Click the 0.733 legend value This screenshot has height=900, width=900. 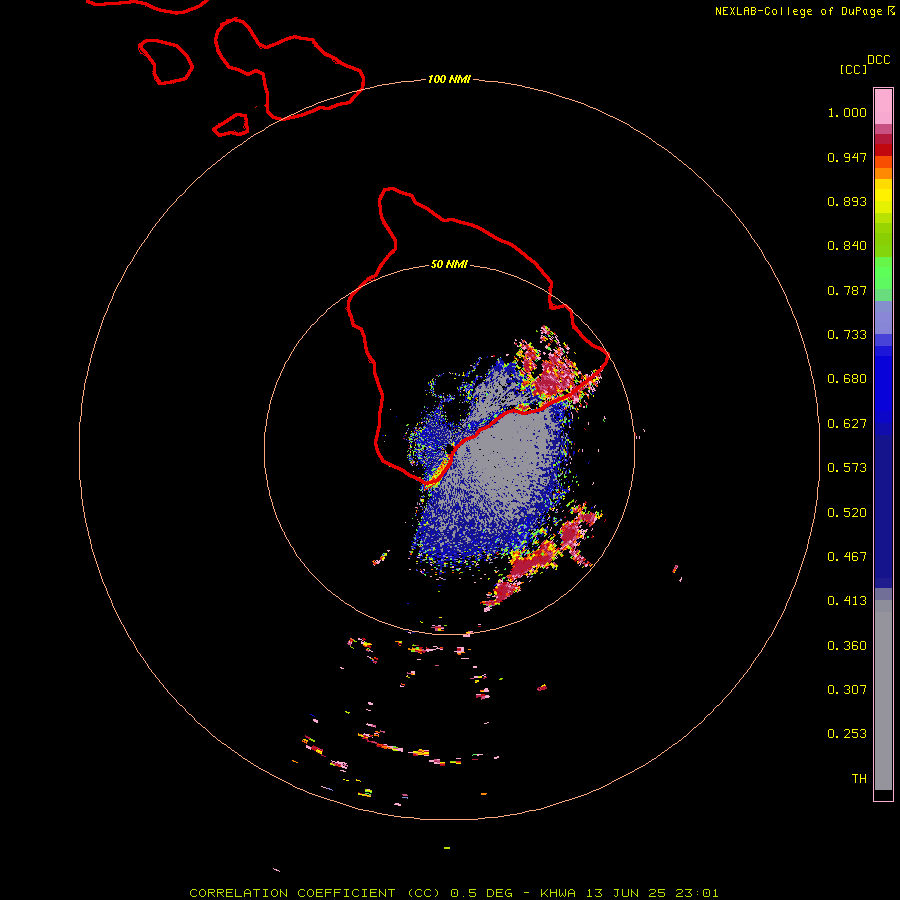(x=847, y=335)
